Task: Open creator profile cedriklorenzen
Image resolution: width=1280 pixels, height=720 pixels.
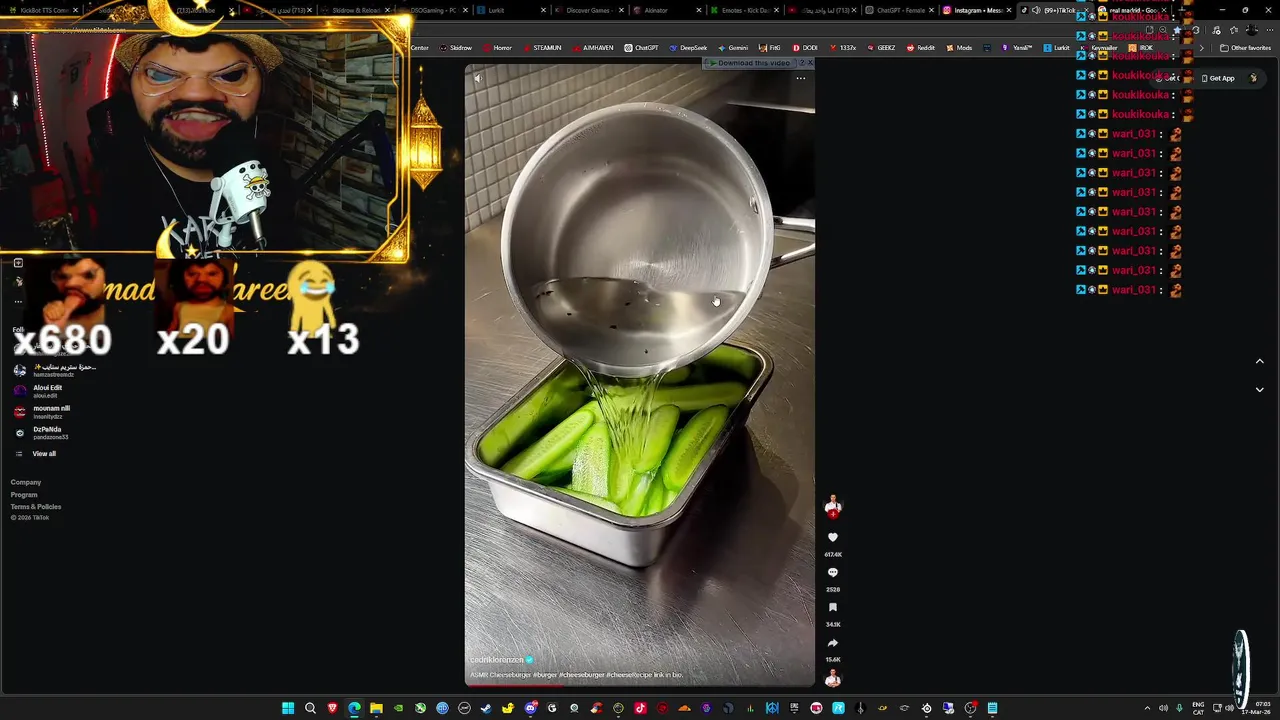Action: (497, 660)
